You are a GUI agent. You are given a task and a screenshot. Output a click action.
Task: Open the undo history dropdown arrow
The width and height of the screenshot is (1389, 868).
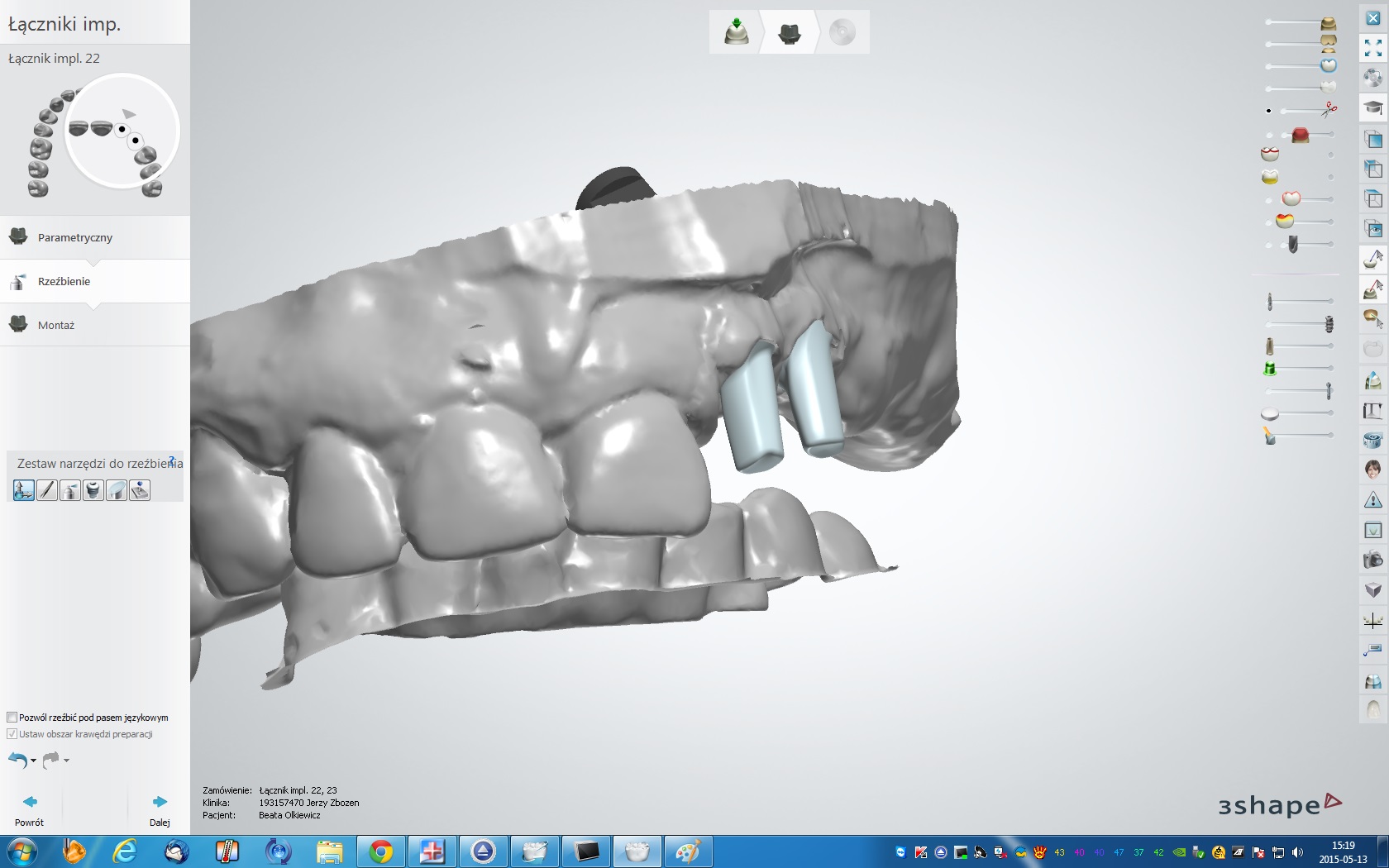(x=33, y=761)
